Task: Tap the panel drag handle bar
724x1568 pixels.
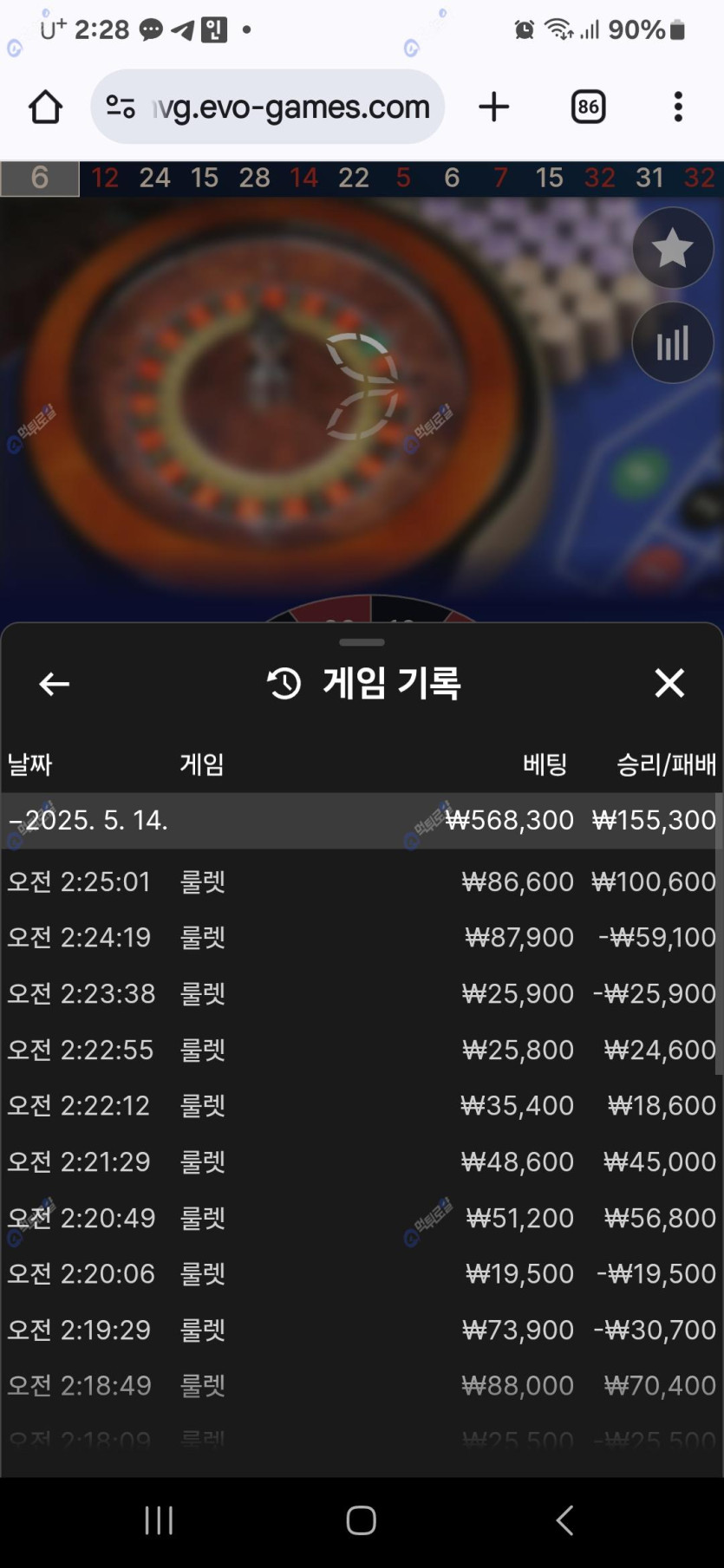Action: [362, 642]
